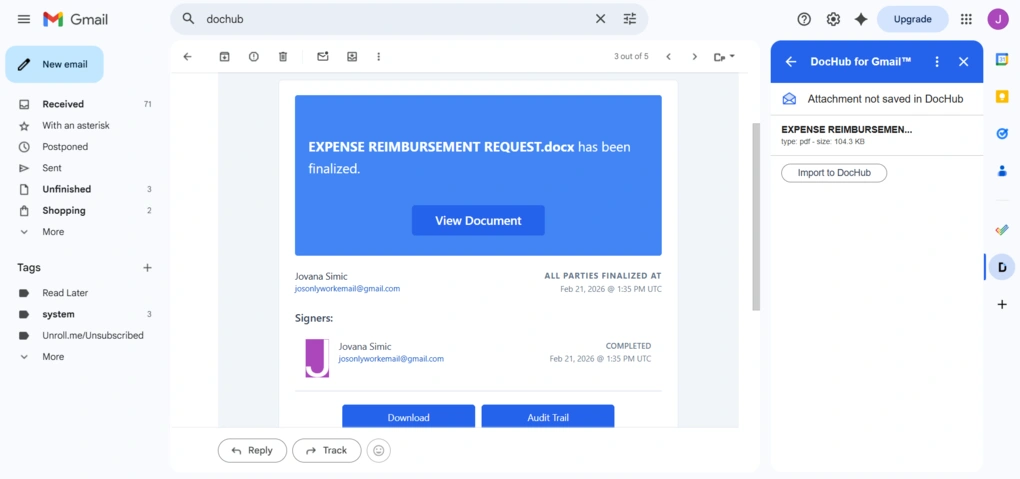Add emoji reaction smiley button
1020x479 pixels.
pos(379,450)
